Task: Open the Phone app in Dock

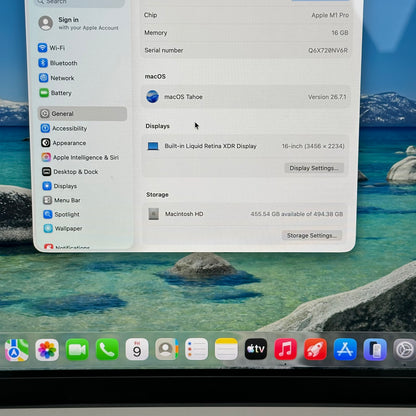Action: pyautogui.click(x=107, y=350)
